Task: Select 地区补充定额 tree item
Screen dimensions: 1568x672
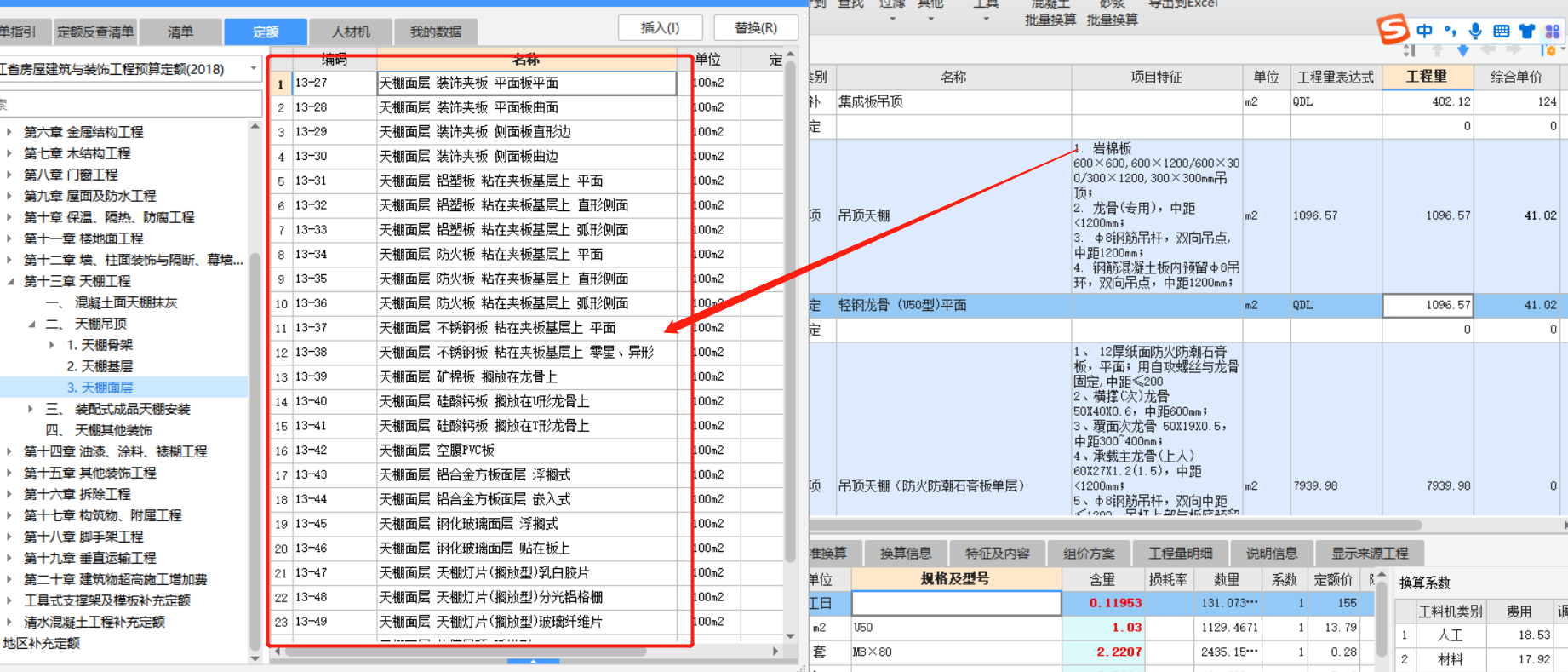Action: (x=41, y=643)
